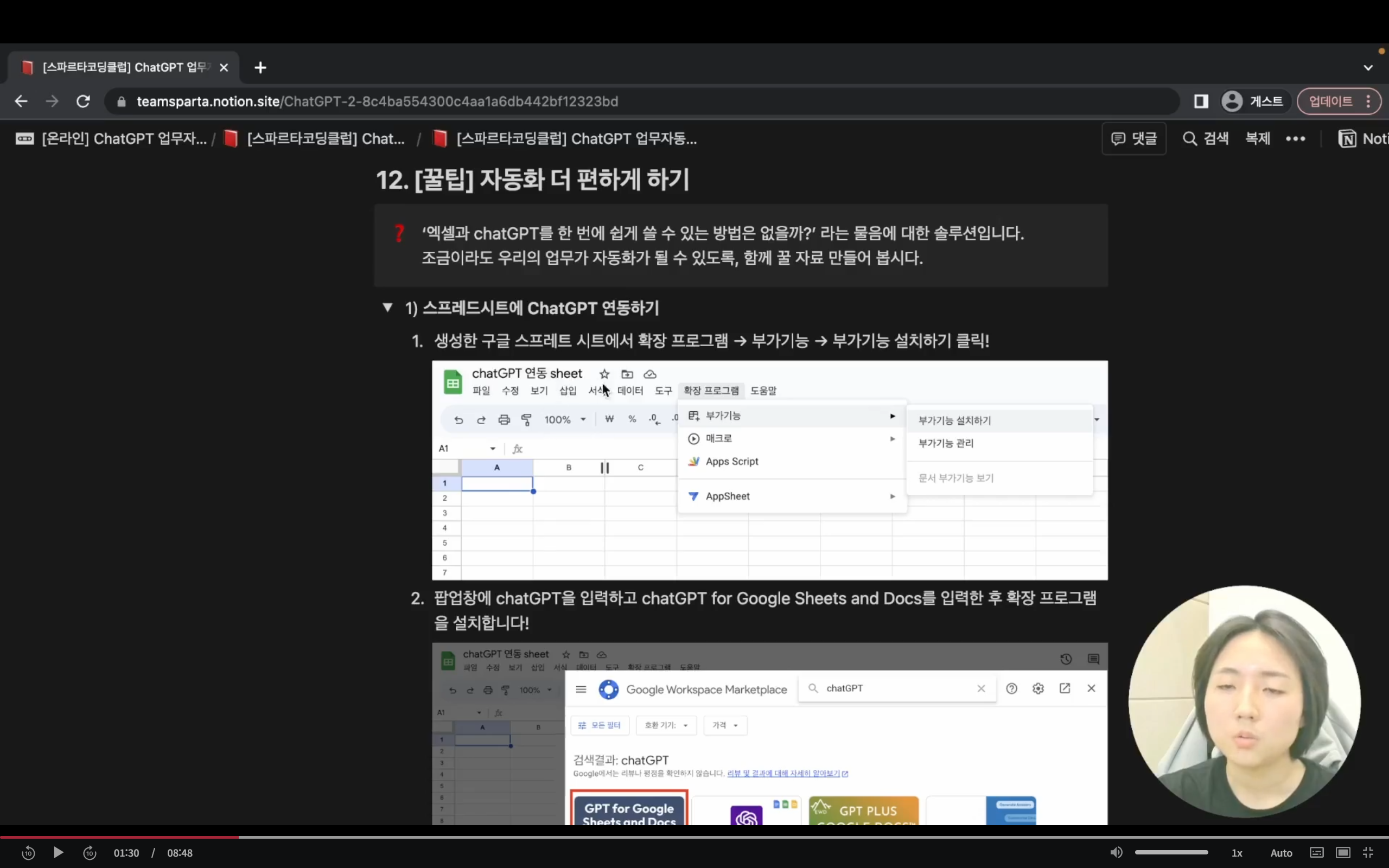Click the Marketplace help question icon
The image size is (1389, 868).
pos(1012,688)
